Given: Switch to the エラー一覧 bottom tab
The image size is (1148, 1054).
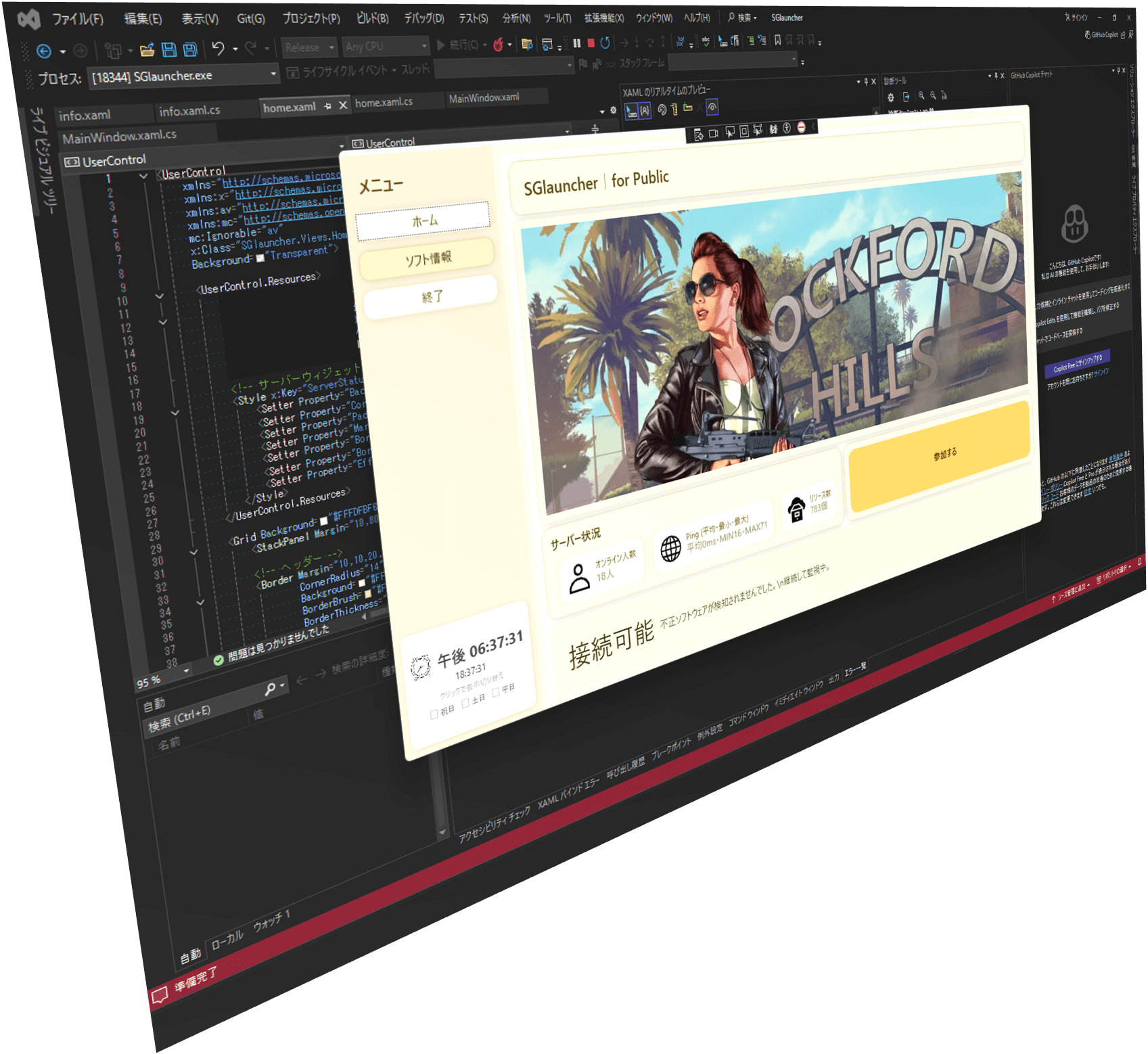Looking at the screenshot, I should click(x=856, y=670).
